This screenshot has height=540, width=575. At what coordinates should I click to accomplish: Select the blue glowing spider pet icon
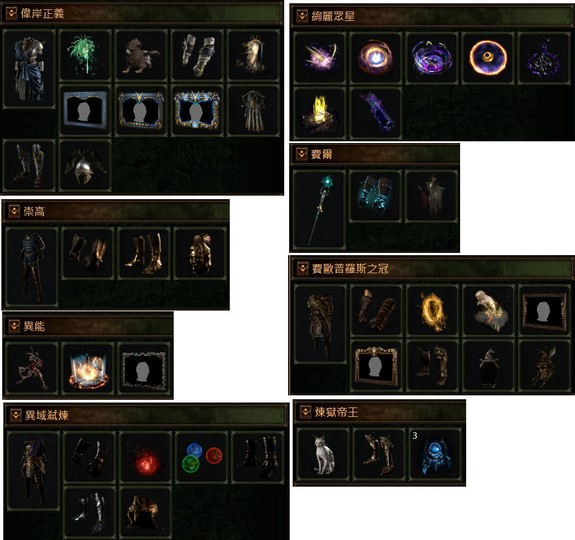point(435,454)
